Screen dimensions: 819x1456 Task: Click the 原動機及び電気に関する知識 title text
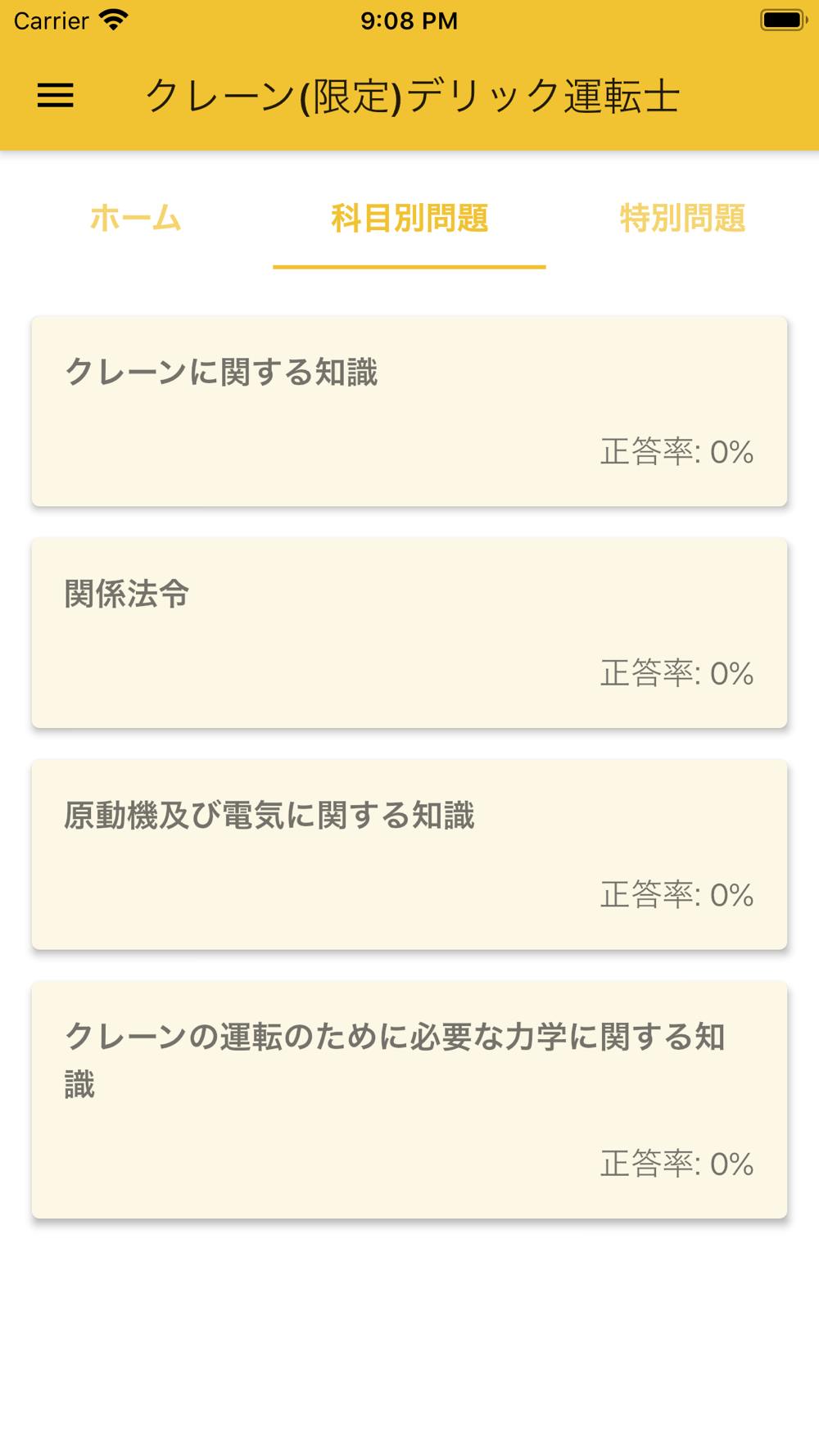(x=269, y=816)
